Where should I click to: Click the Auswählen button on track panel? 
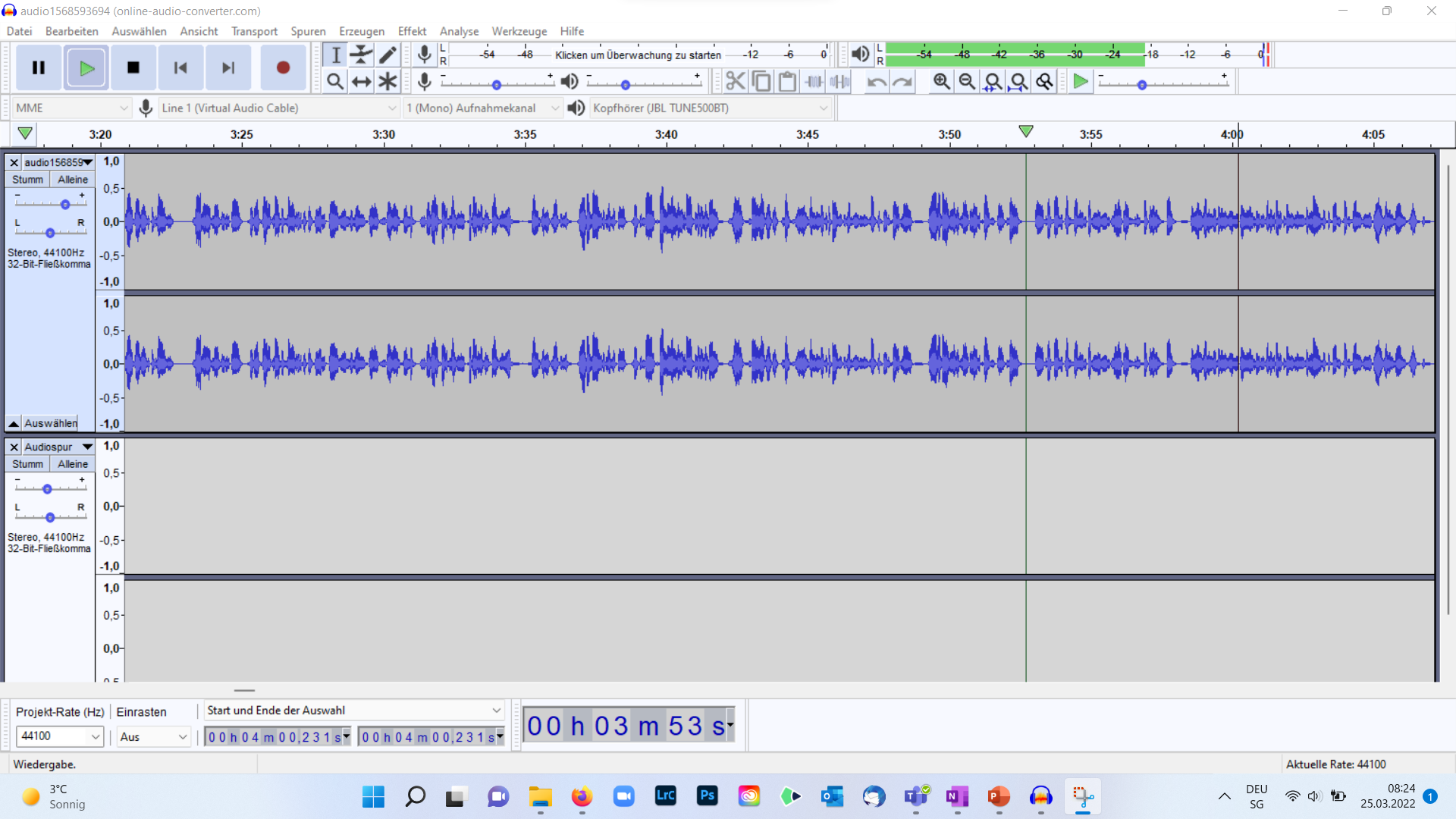[50, 423]
